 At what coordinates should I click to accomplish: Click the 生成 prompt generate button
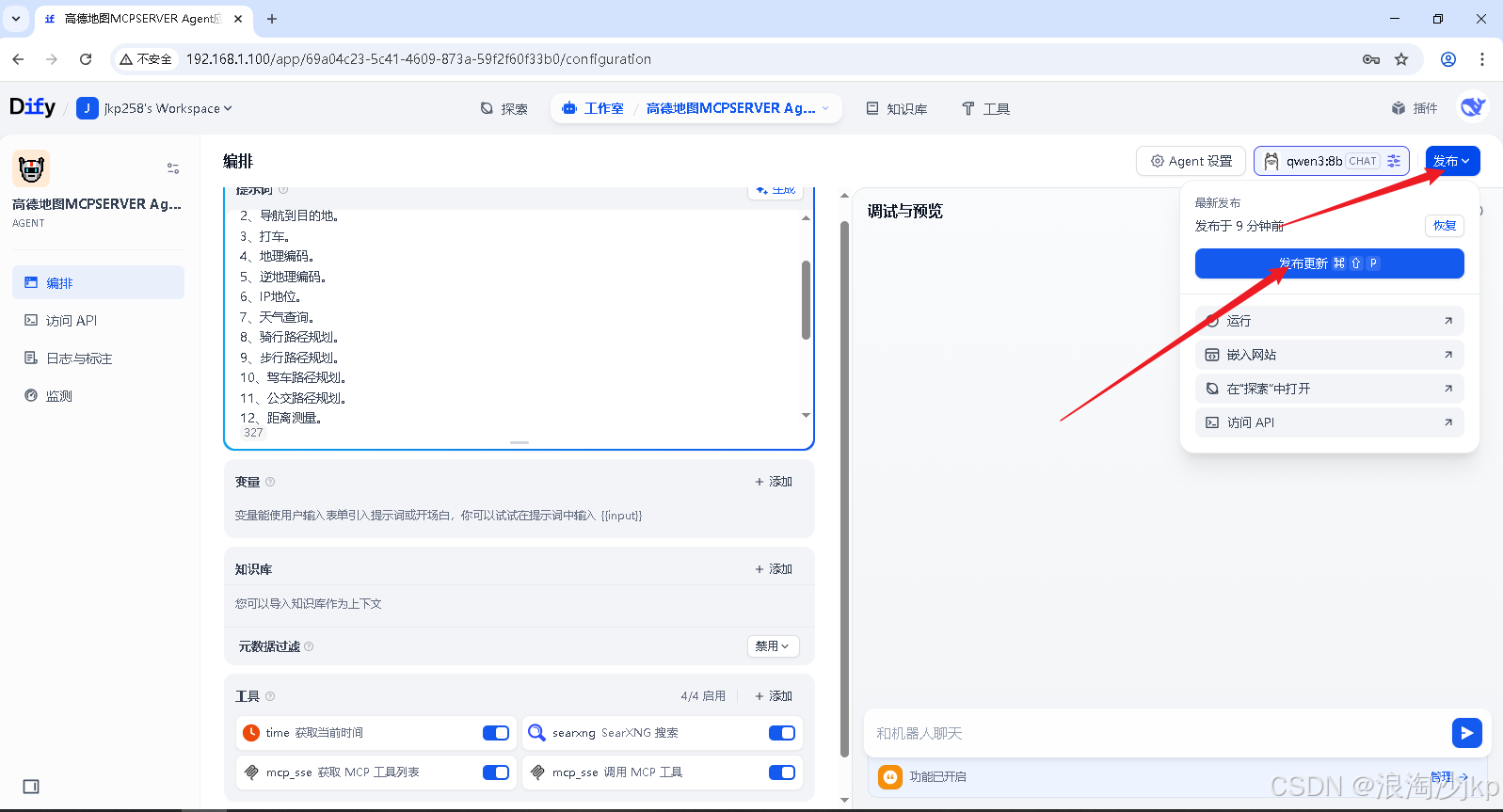(775, 191)
